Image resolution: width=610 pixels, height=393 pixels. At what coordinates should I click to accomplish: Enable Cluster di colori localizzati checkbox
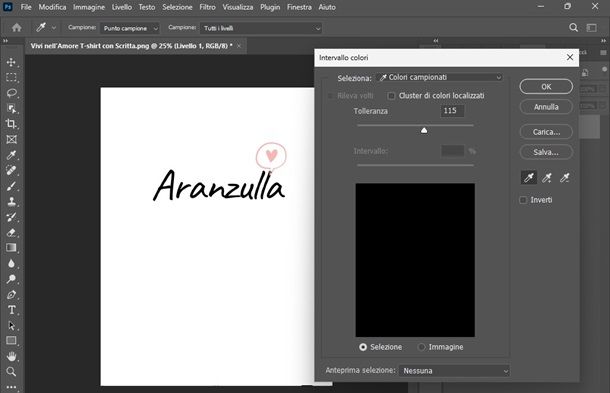pos(391,96)
